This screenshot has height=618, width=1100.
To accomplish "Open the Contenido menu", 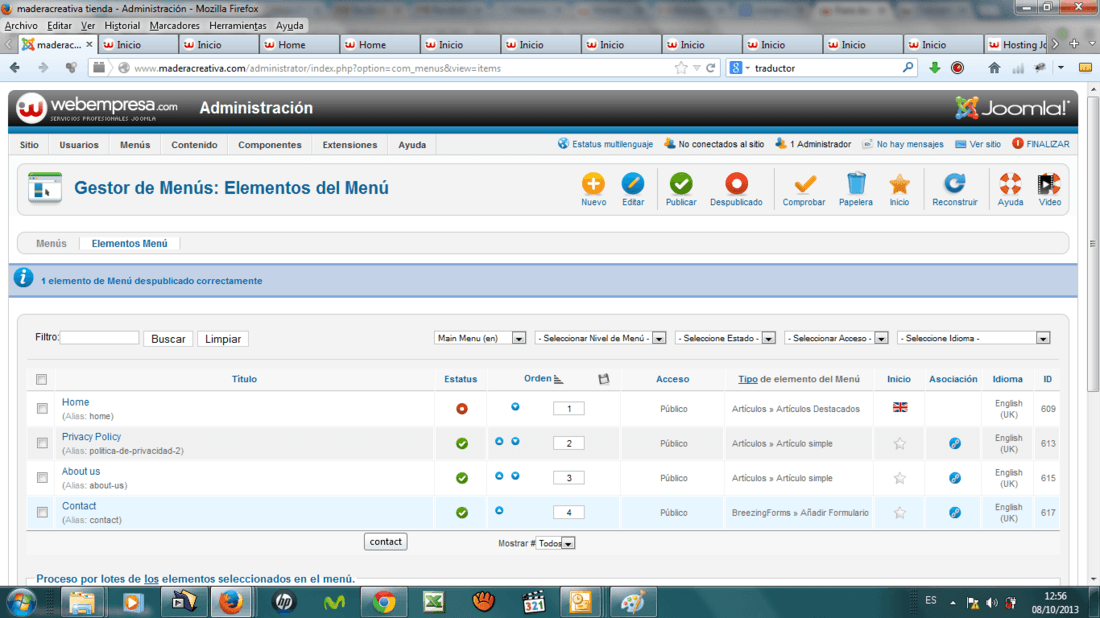I will pos(194,145).
